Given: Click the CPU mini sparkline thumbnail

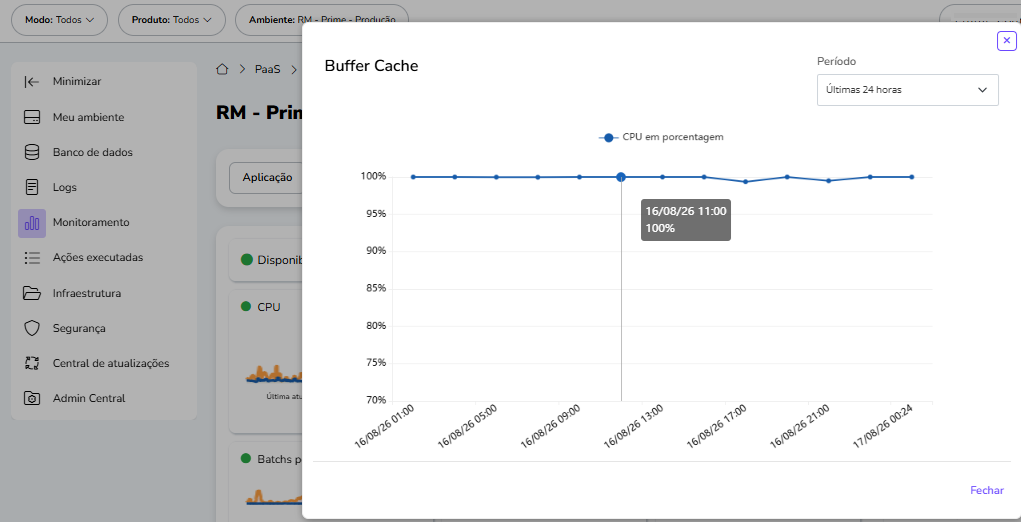Looking at the screenshot, I should (275, 374).
